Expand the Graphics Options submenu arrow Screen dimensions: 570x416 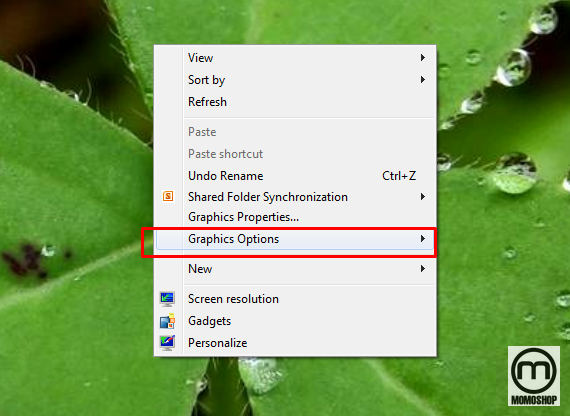pyautogui.click(x=422, y=239)
